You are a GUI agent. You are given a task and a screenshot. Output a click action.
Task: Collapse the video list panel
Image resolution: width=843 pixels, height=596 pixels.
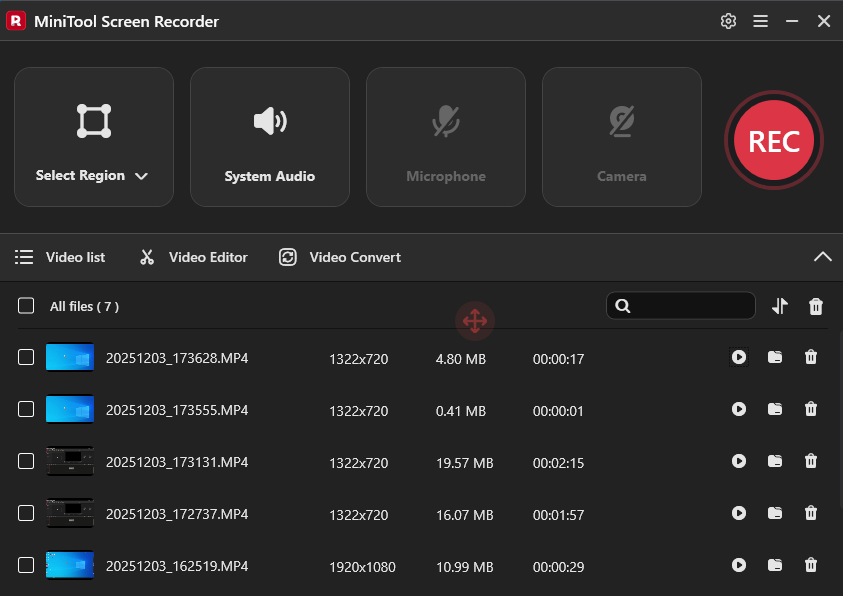(x=823, y=257)
